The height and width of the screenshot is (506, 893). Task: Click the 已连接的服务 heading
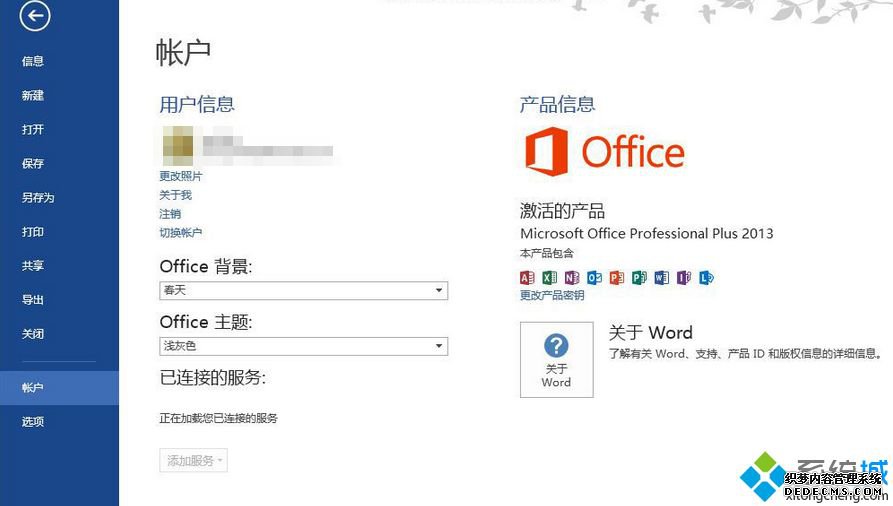[212, 377]
